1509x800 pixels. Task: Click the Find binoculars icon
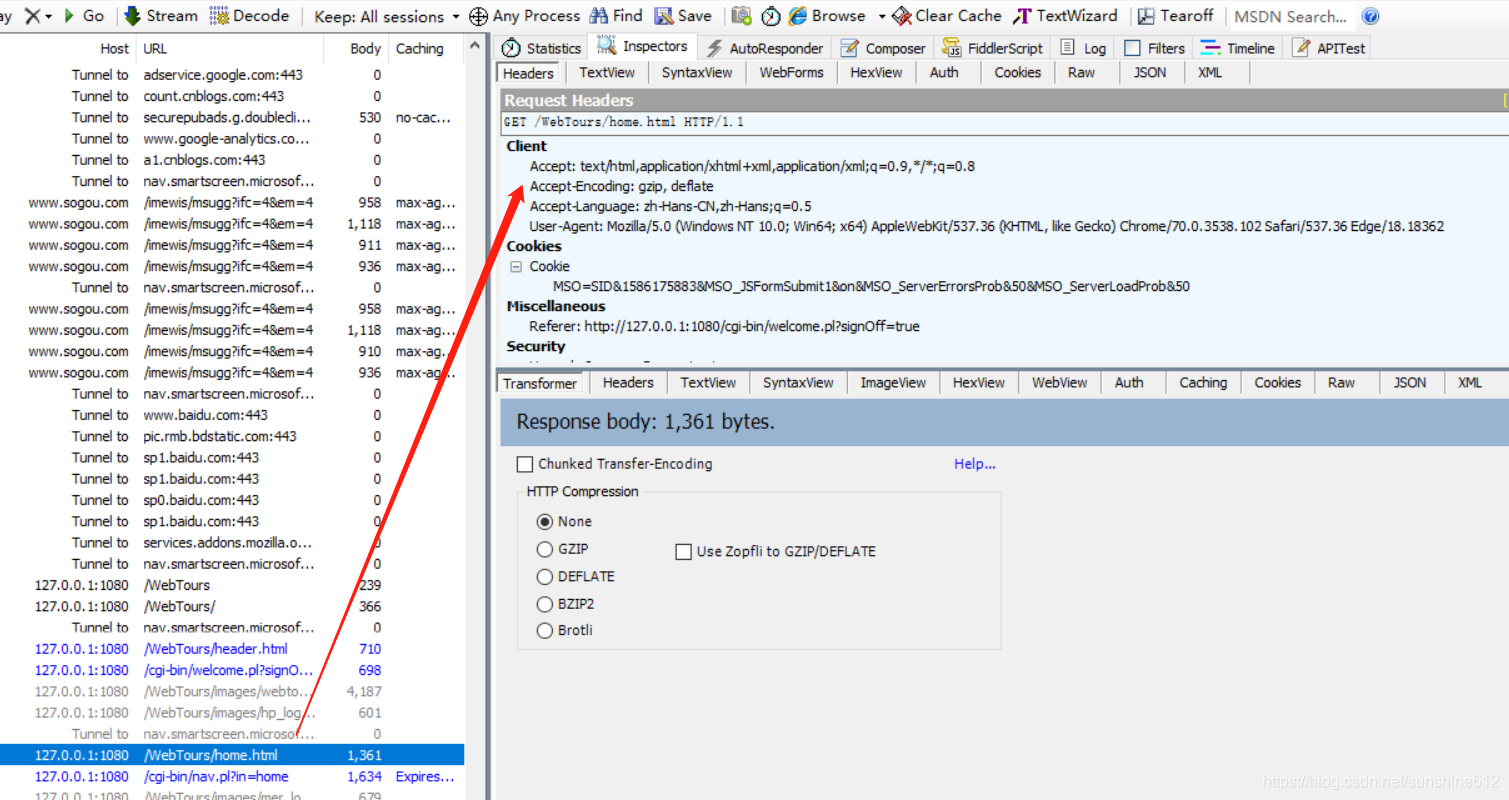pyautogui.click(x=599, y=16)
